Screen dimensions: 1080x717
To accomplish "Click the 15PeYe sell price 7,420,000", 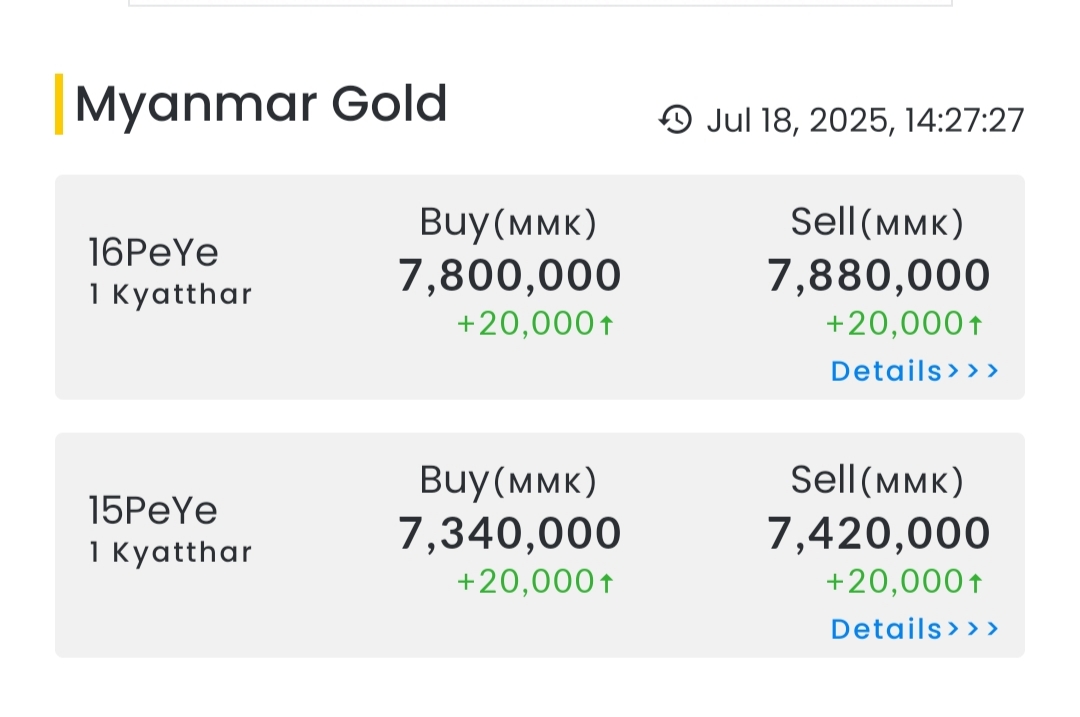I will pos(879,533).
